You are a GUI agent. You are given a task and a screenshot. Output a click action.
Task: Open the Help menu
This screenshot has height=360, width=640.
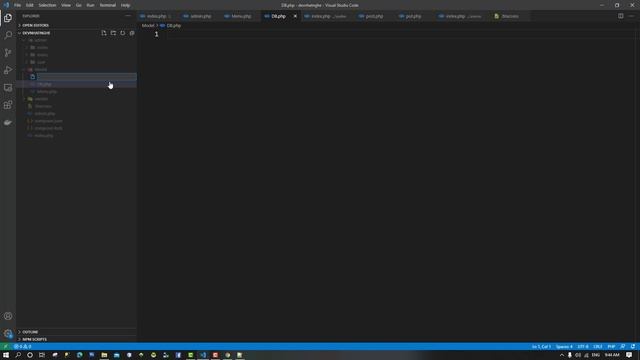tap(125, 5)
